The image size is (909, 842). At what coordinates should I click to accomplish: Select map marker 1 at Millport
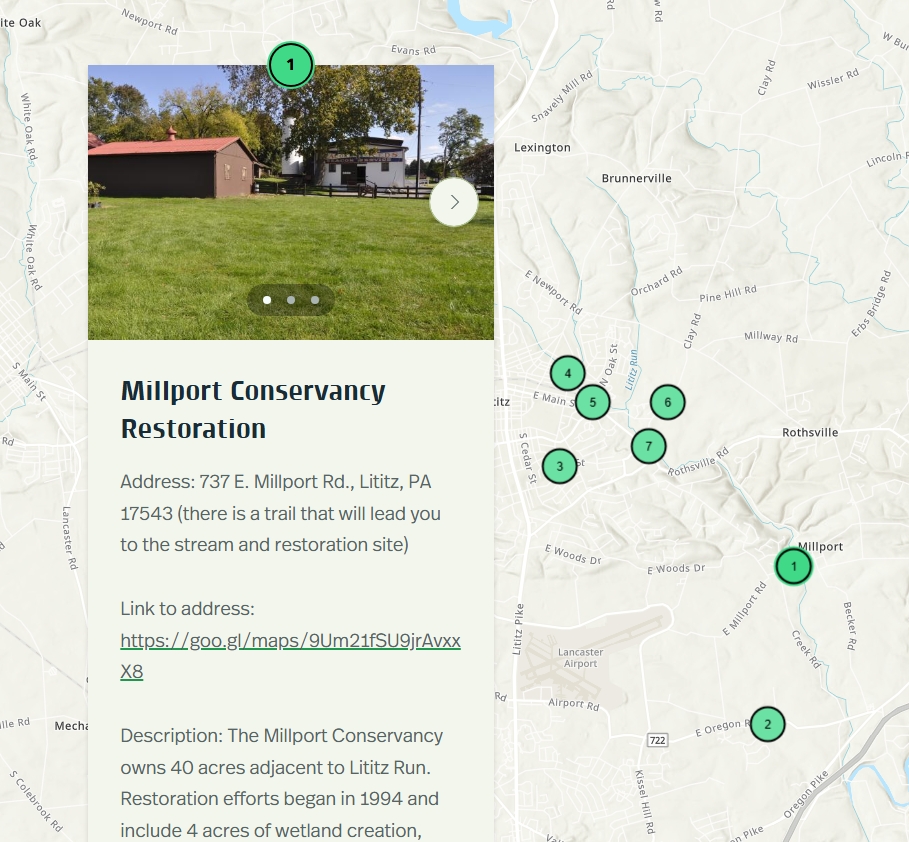point(794,566)
